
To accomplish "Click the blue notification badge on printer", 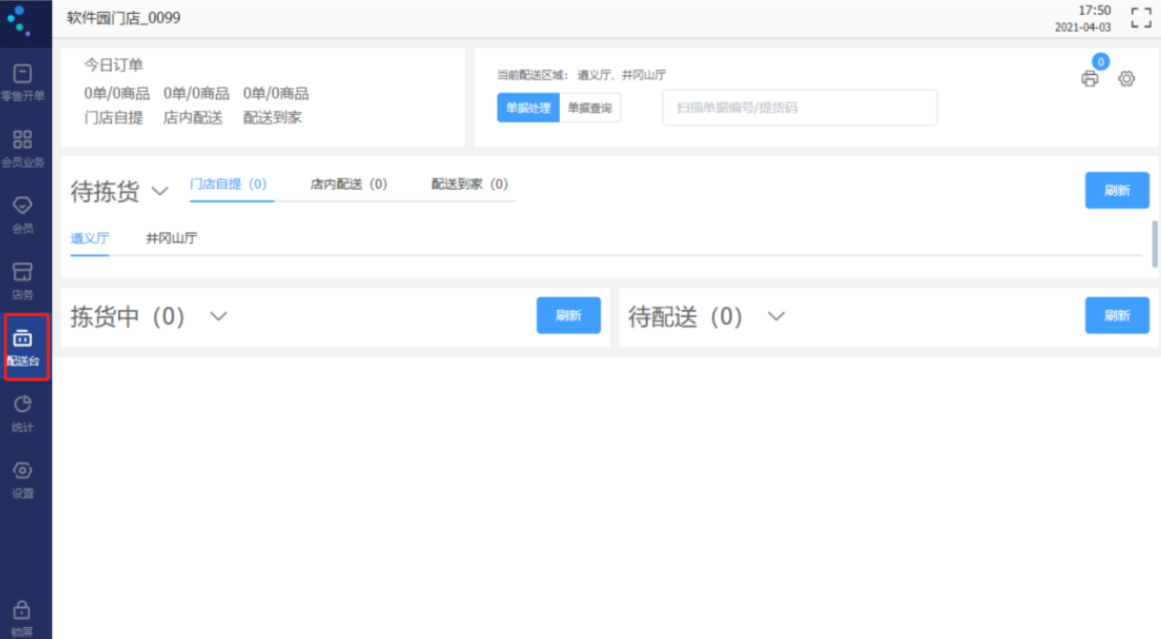I will [x=1101, y=62].
